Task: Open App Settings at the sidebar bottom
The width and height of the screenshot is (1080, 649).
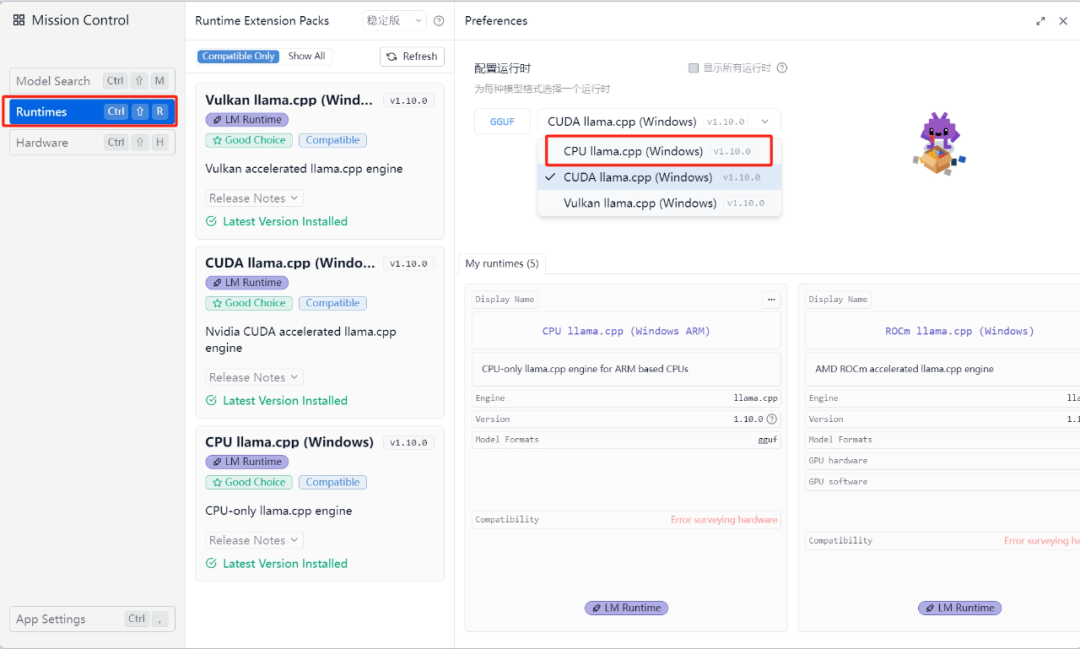Action: (x=92, y=619)
